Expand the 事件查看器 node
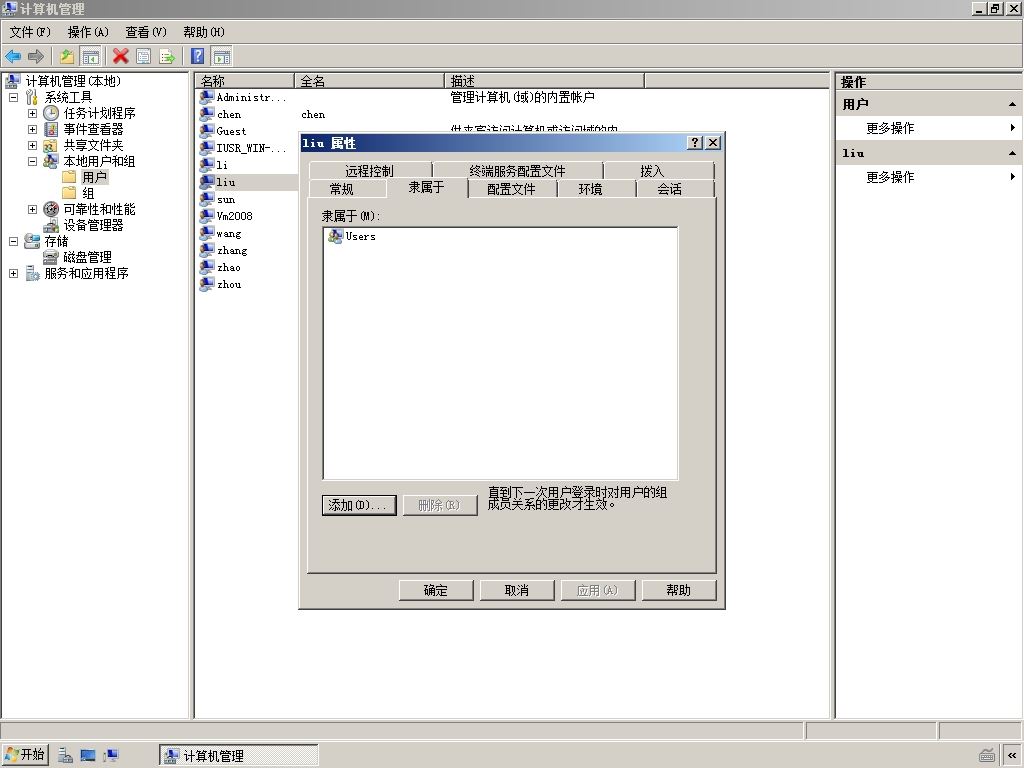The image size is (1024, 768). pyautogui.click(x=32, y=129)
